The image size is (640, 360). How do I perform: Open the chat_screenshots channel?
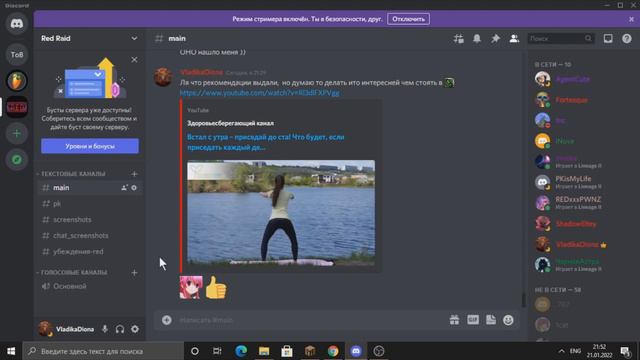click(90, 236)
